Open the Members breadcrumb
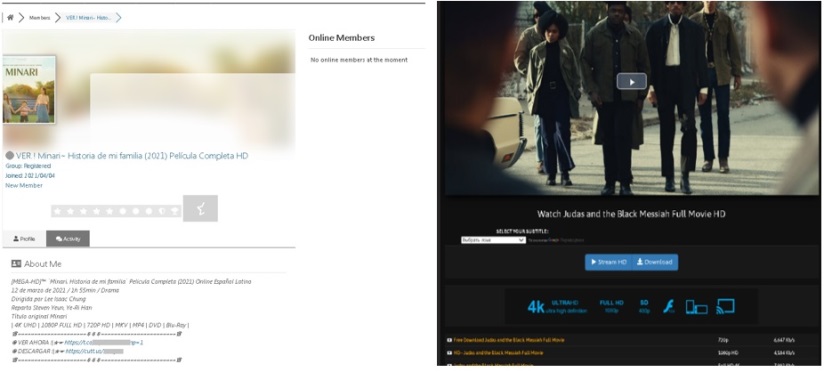Image resolution: width=824 pixels, height=372 pixels. coord(39,18)
